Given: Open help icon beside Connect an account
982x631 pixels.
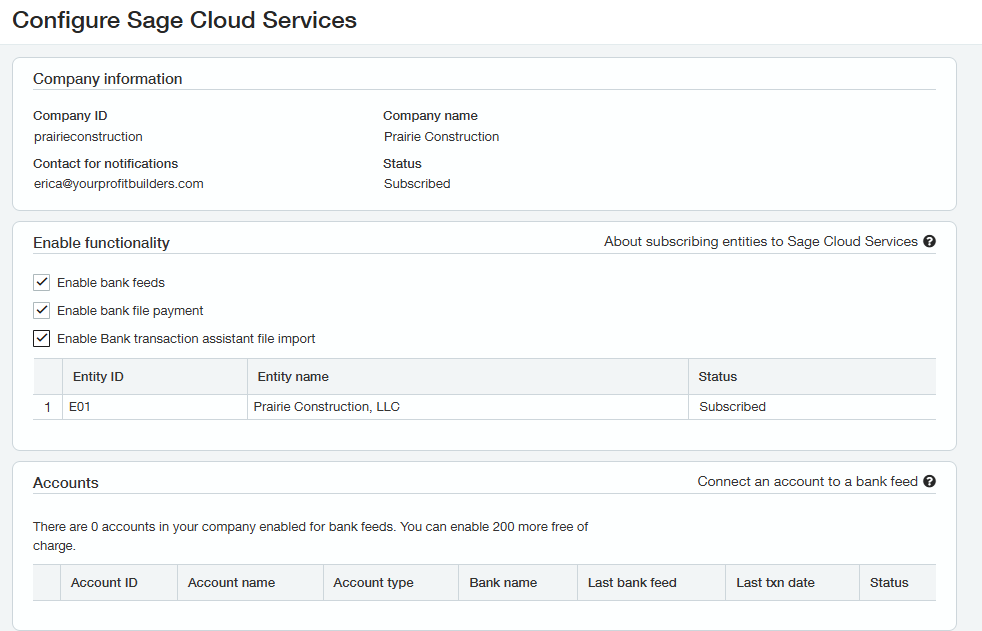Looking at the screenshot, I should click(x=929, y=481).
